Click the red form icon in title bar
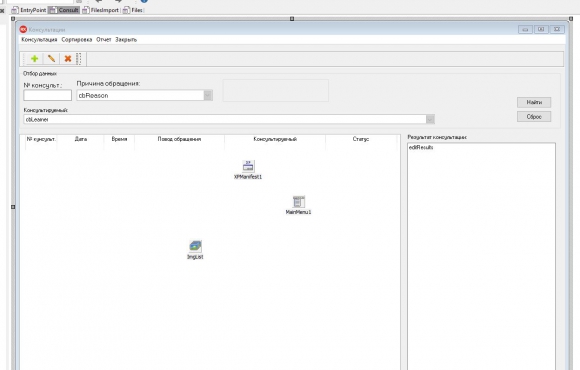The height and width of the screenshot is (370, 580). (23, 29)
